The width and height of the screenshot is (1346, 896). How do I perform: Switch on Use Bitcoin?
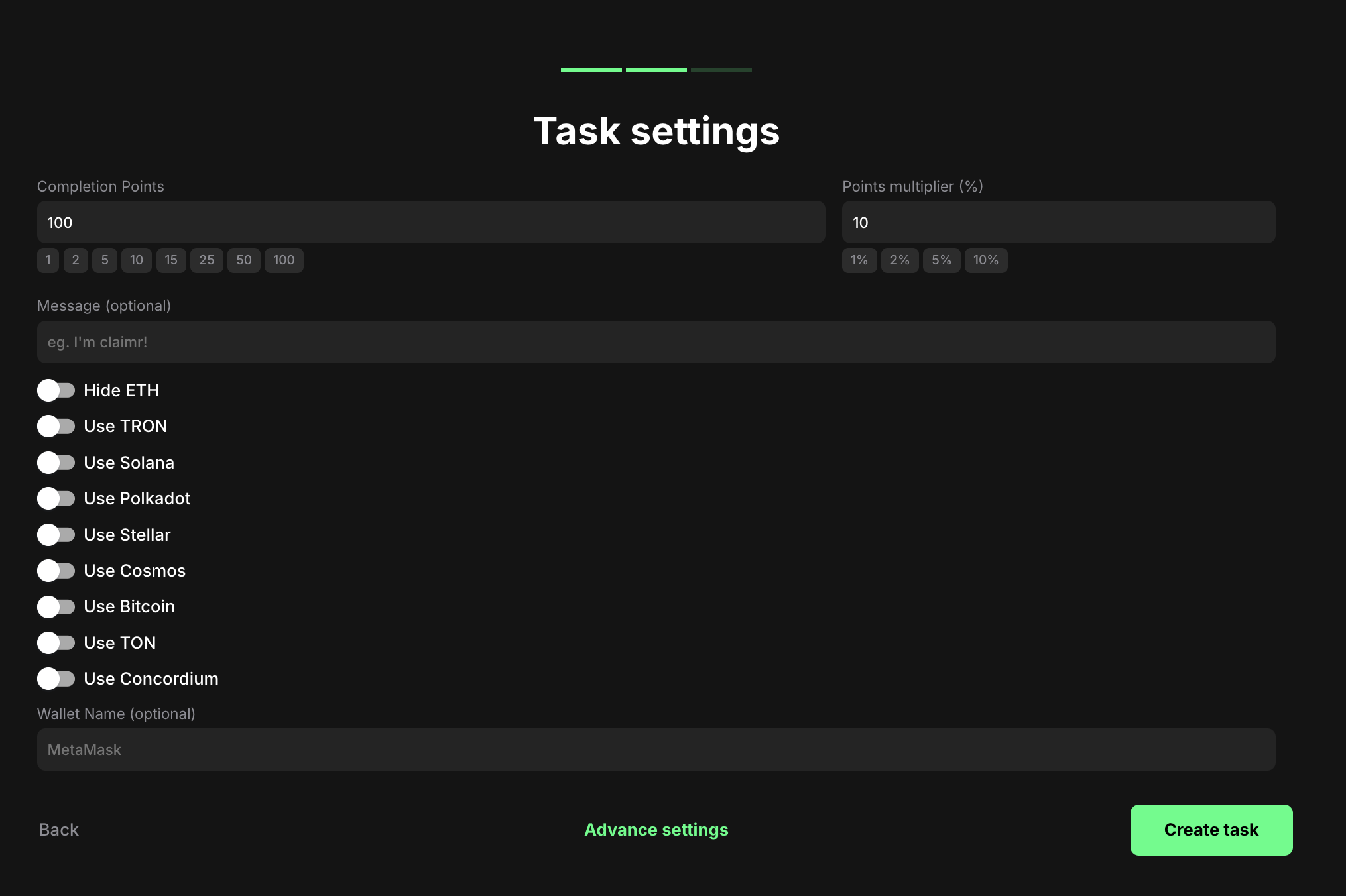pos(56,606)
